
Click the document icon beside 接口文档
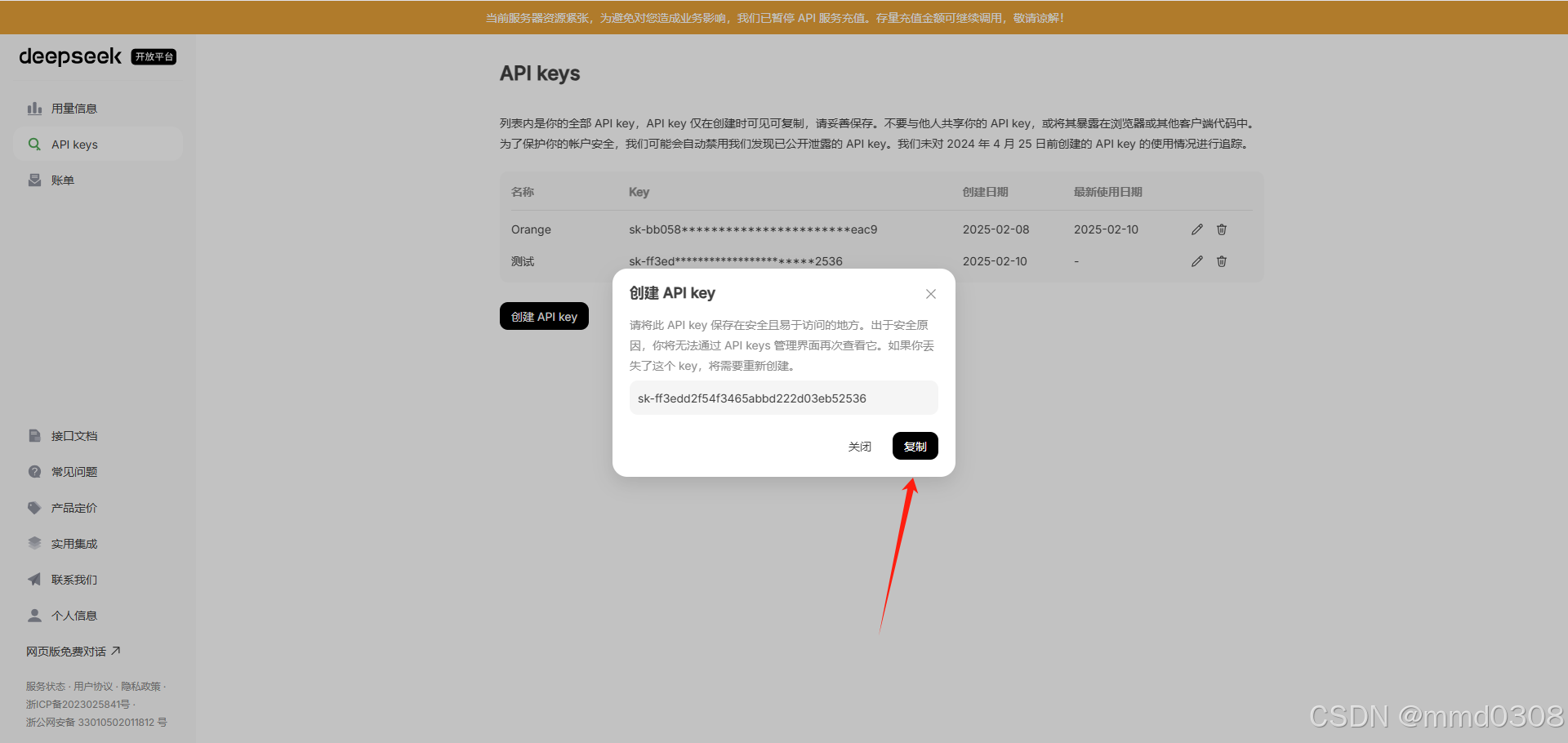point(34,436)
